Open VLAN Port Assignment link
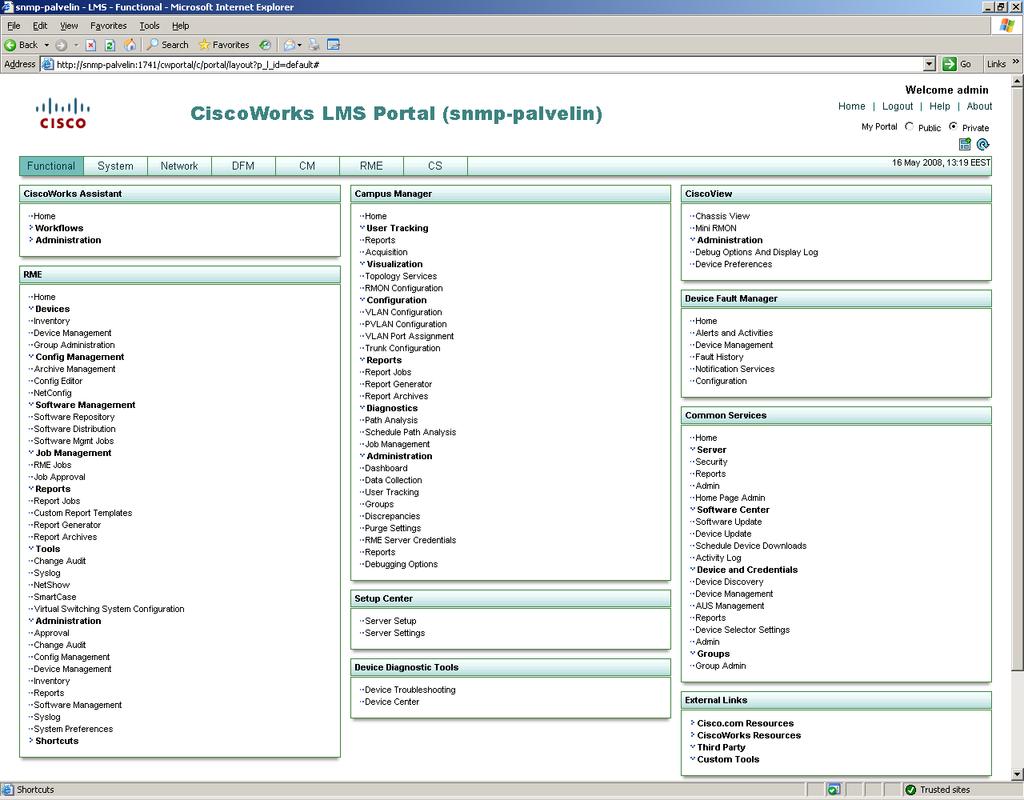1024x800 pixels. 409,336
